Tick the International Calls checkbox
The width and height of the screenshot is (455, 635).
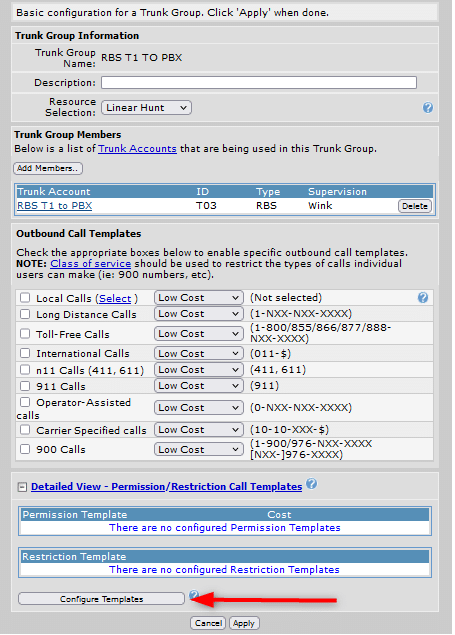click(25, 353)
